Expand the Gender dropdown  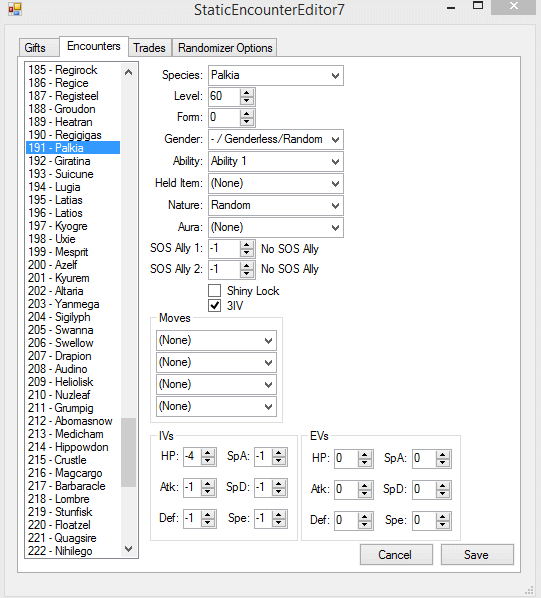pos(276,139)
